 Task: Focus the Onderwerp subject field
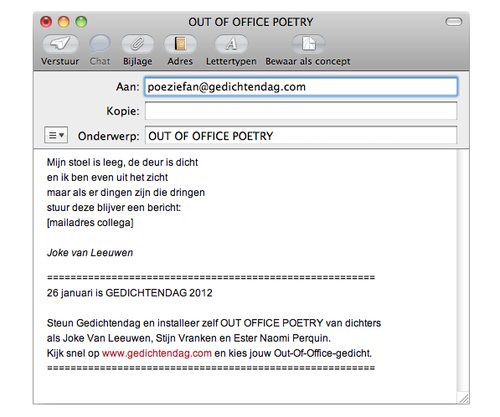click(301, 135)
